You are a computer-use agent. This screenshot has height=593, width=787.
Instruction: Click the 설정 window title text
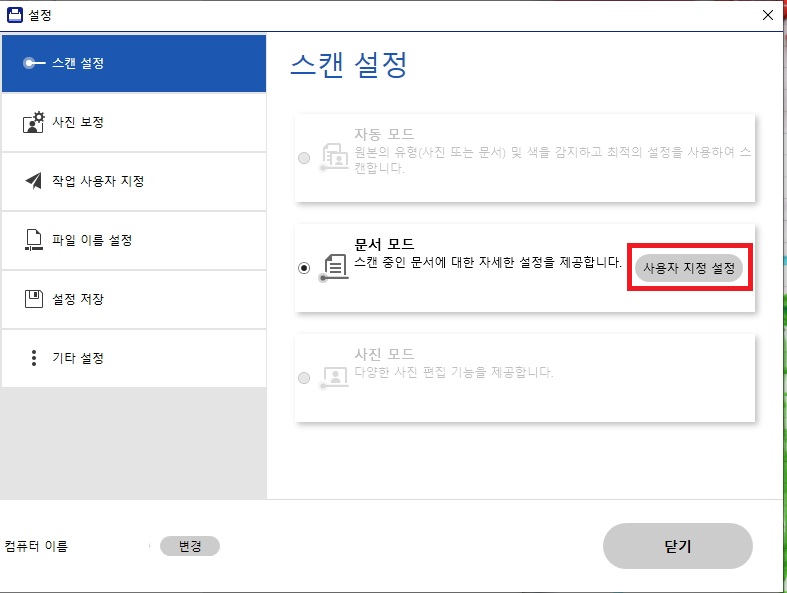[x=40, y=15]
